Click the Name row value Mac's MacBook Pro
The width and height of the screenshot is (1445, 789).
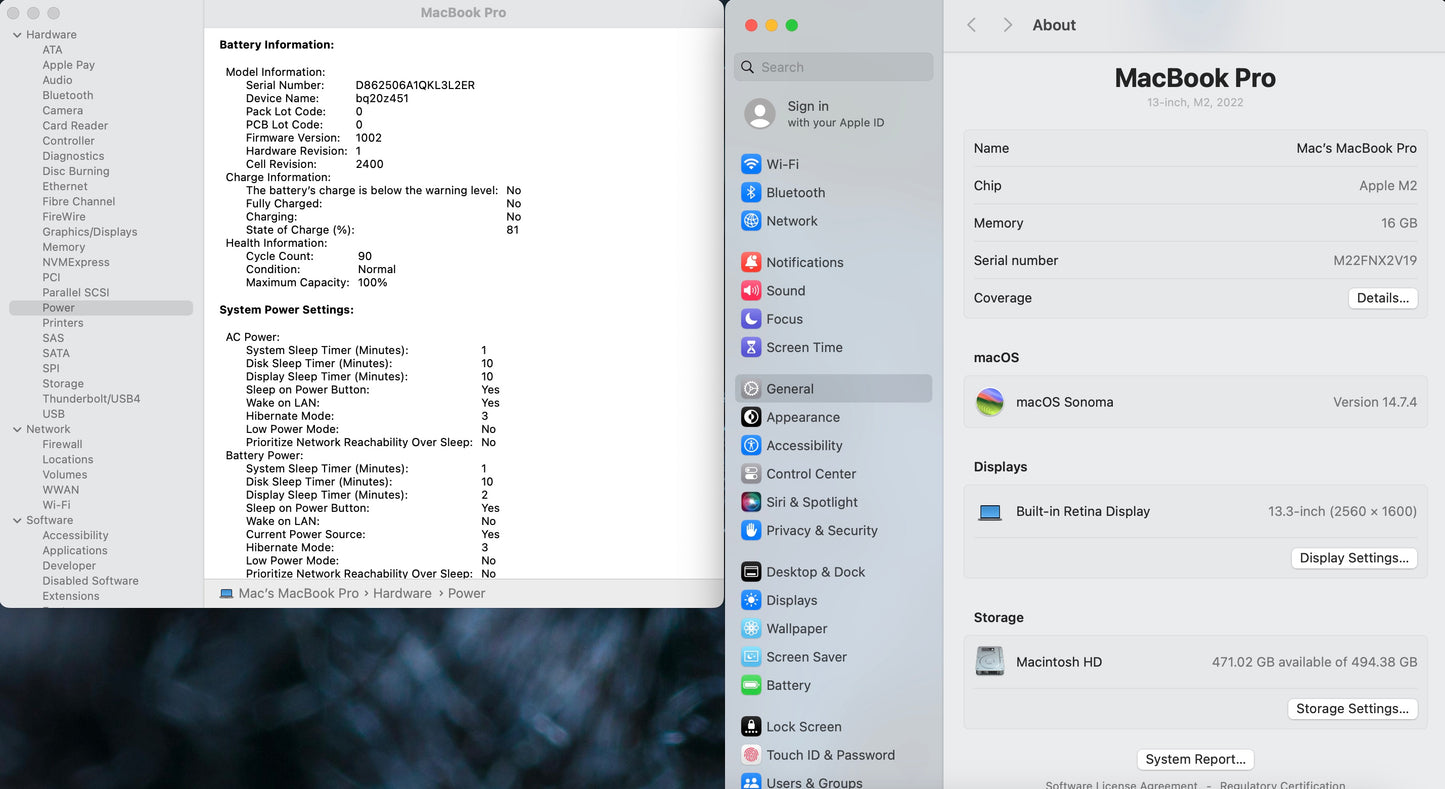point(1356,148)
